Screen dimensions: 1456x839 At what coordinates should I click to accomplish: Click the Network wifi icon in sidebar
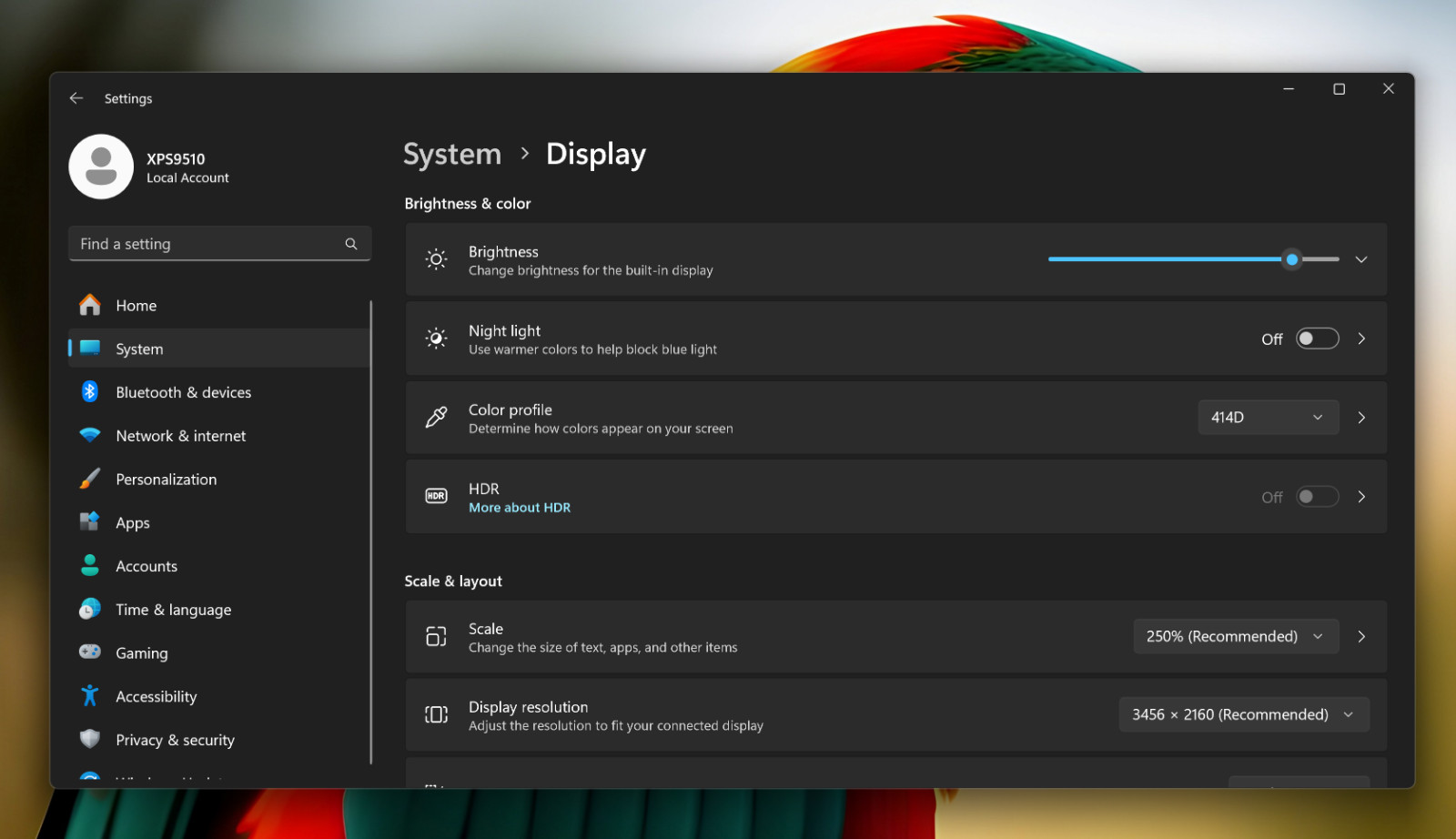point(90,436)
